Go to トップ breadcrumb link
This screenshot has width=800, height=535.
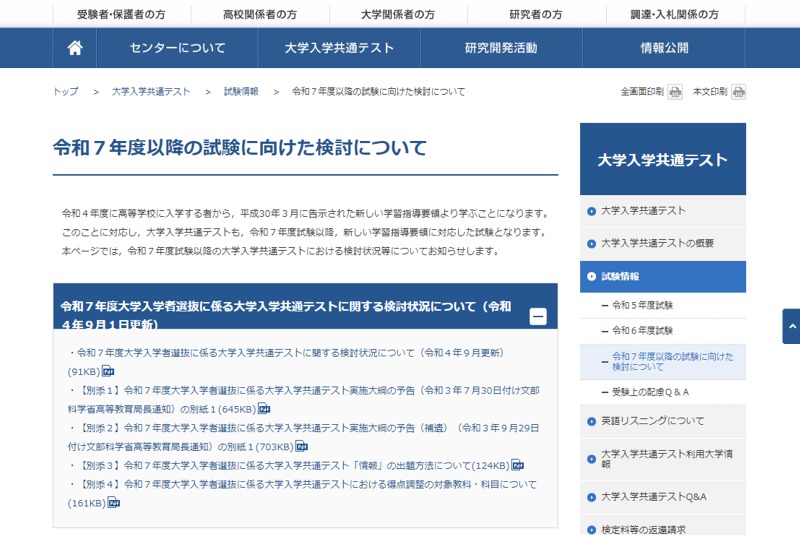pos(66,92)
